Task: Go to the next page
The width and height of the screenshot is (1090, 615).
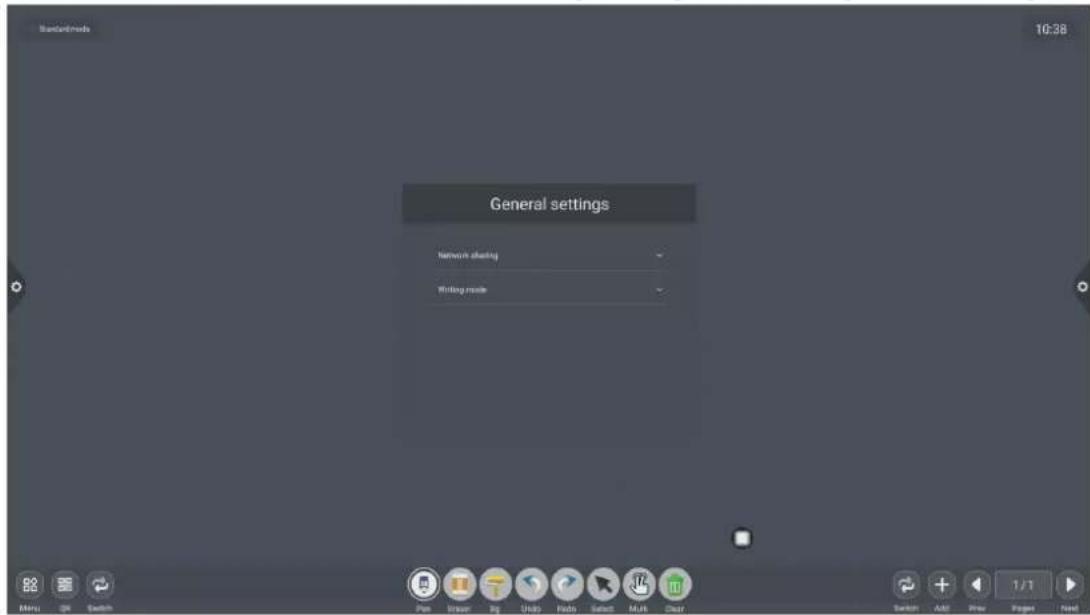Action: 1070,584
